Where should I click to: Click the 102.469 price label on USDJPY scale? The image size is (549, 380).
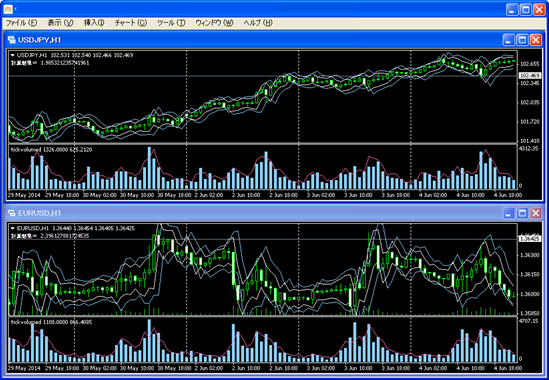(x=530, y=75)
